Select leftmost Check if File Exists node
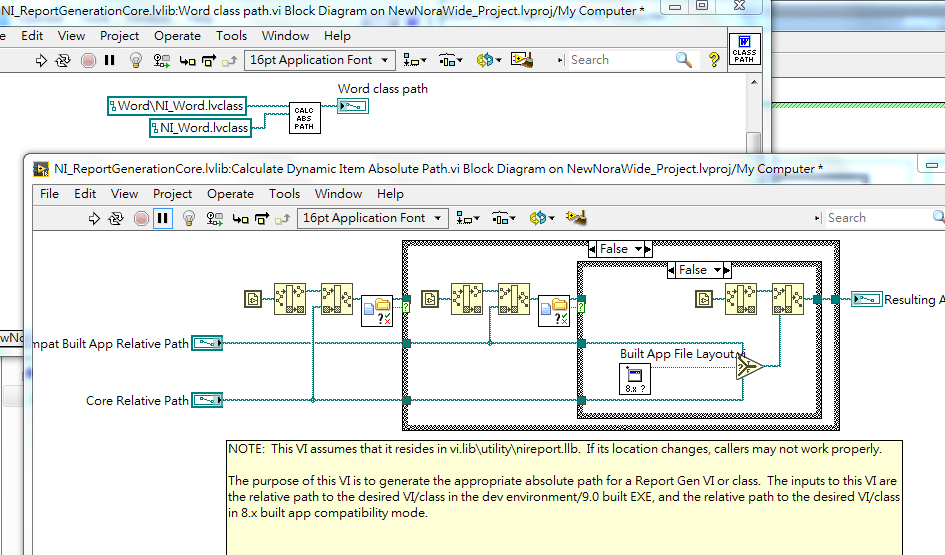Screen dimensions: 945x555 tap(377, 311)
